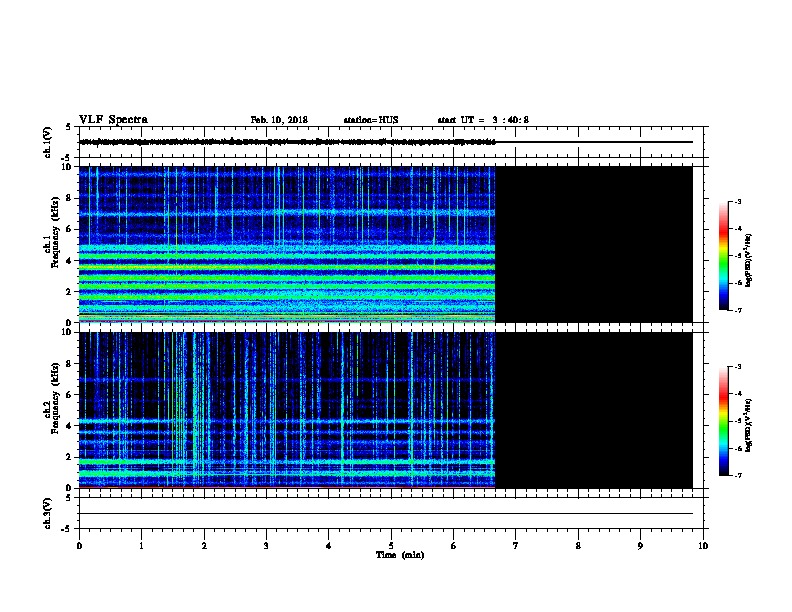Viewport: 792px width, 612px height.
Task: Click the "-7" label on ch.2 color bar
Action: (x=738, y=476)
